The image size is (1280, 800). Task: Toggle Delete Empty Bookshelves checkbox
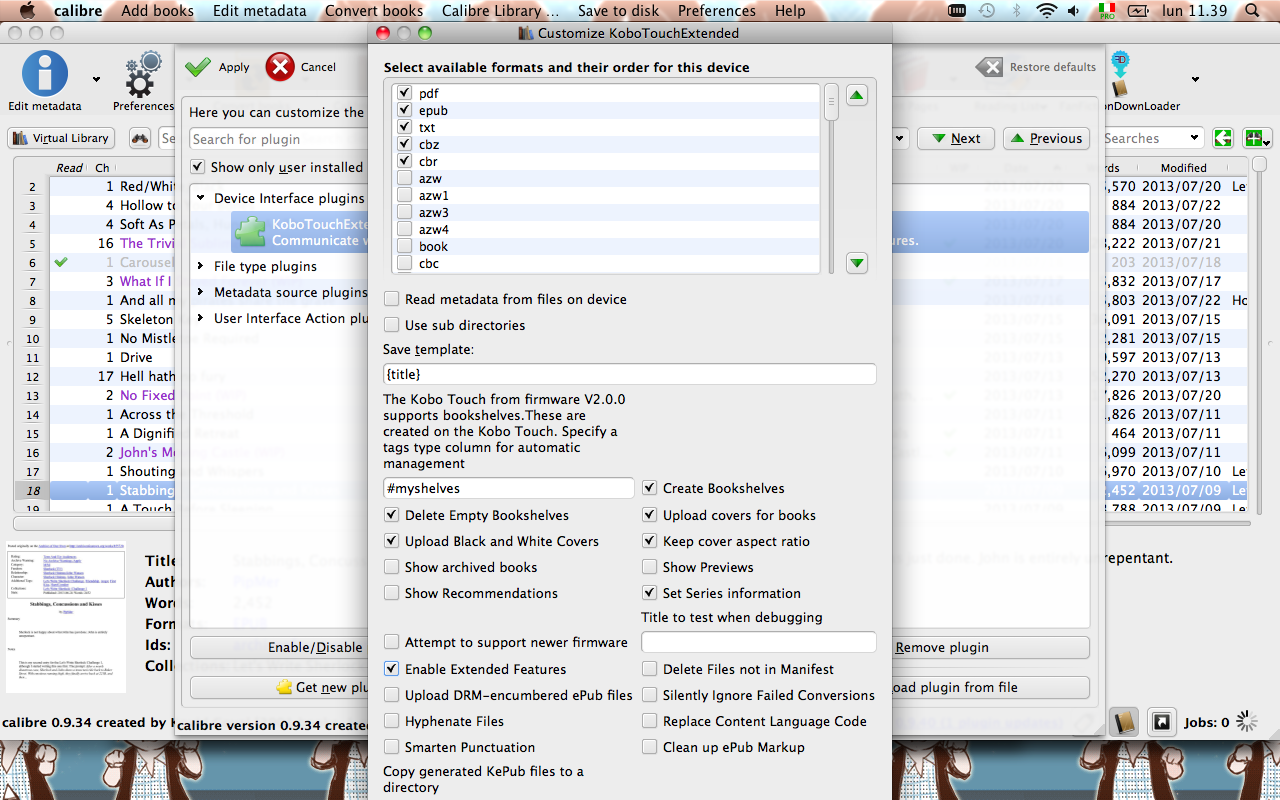(391, 515)
